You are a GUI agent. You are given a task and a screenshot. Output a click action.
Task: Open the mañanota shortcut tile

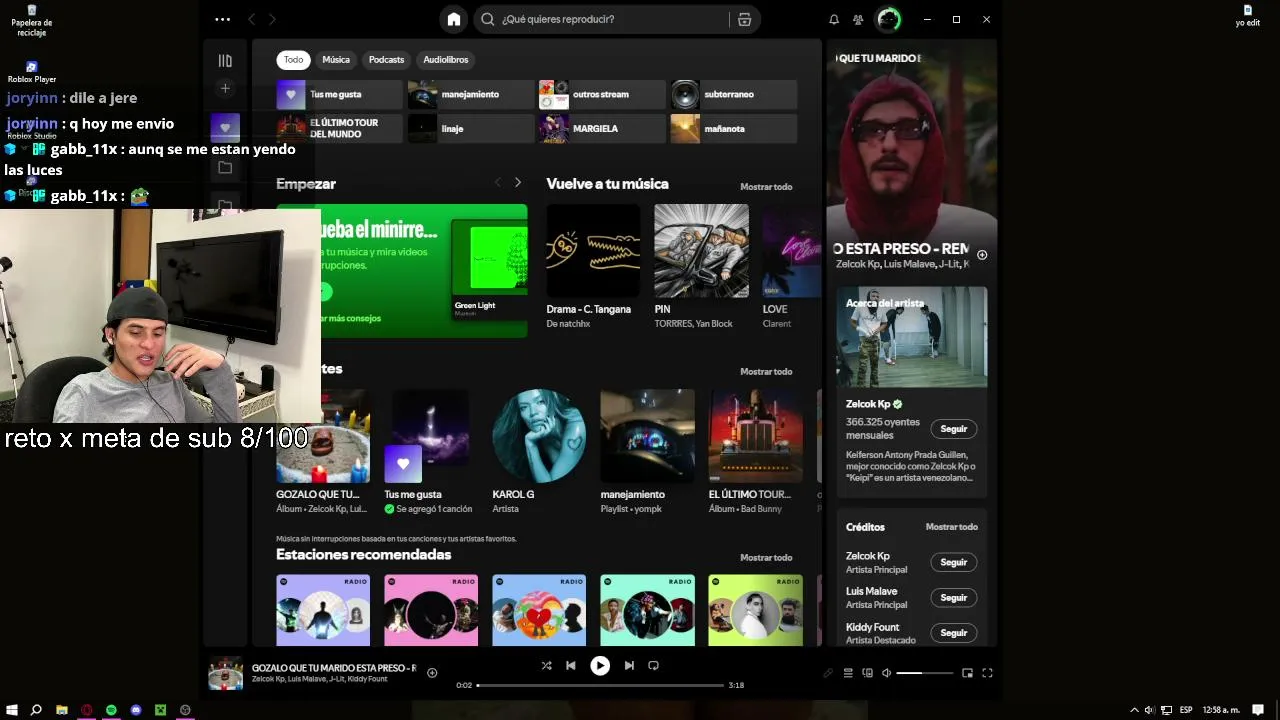734,128
